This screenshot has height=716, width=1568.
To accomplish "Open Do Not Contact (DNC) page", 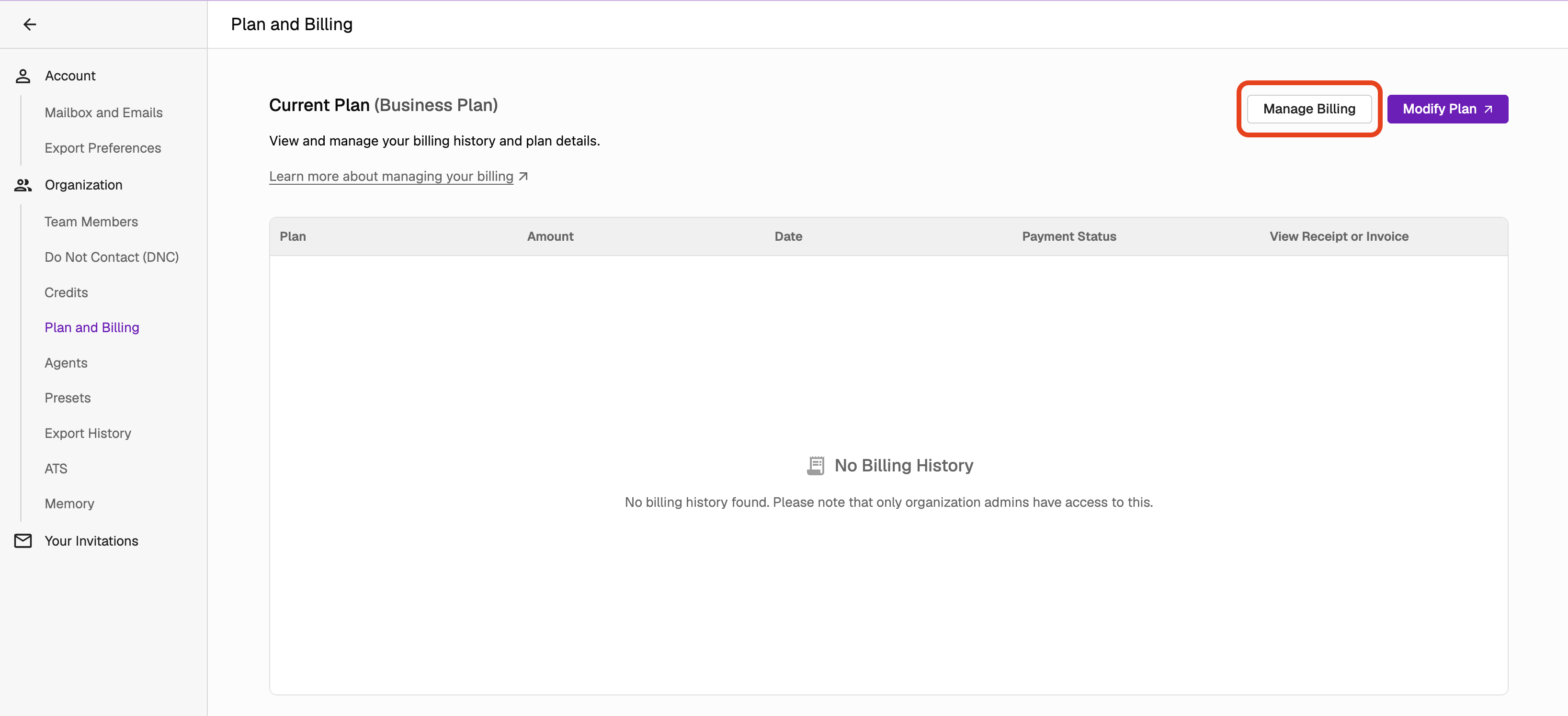I will pyautogui.click(x=112, y=257).
